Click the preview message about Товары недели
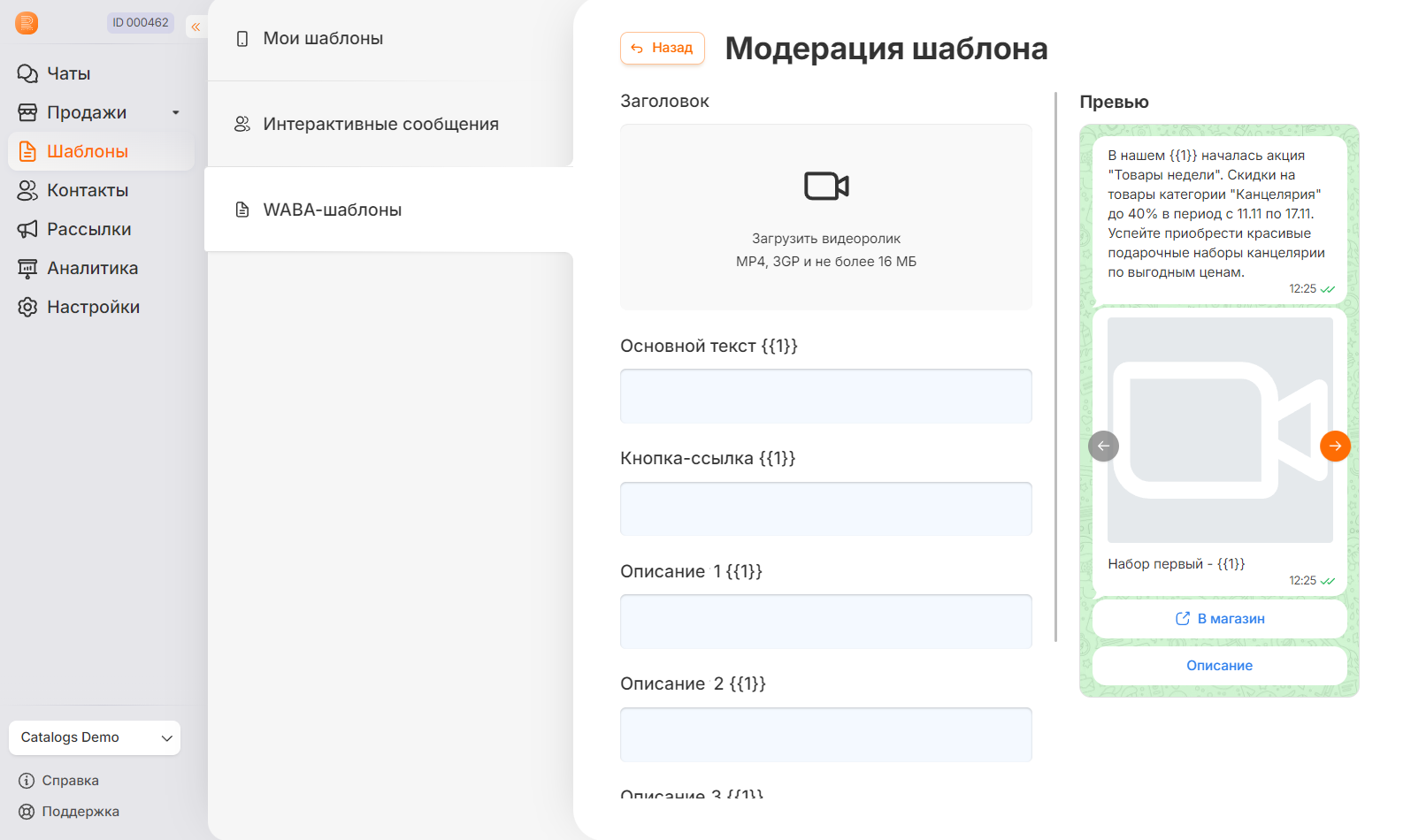Viewport: 1411px width, 840px height. [1220, 219]
